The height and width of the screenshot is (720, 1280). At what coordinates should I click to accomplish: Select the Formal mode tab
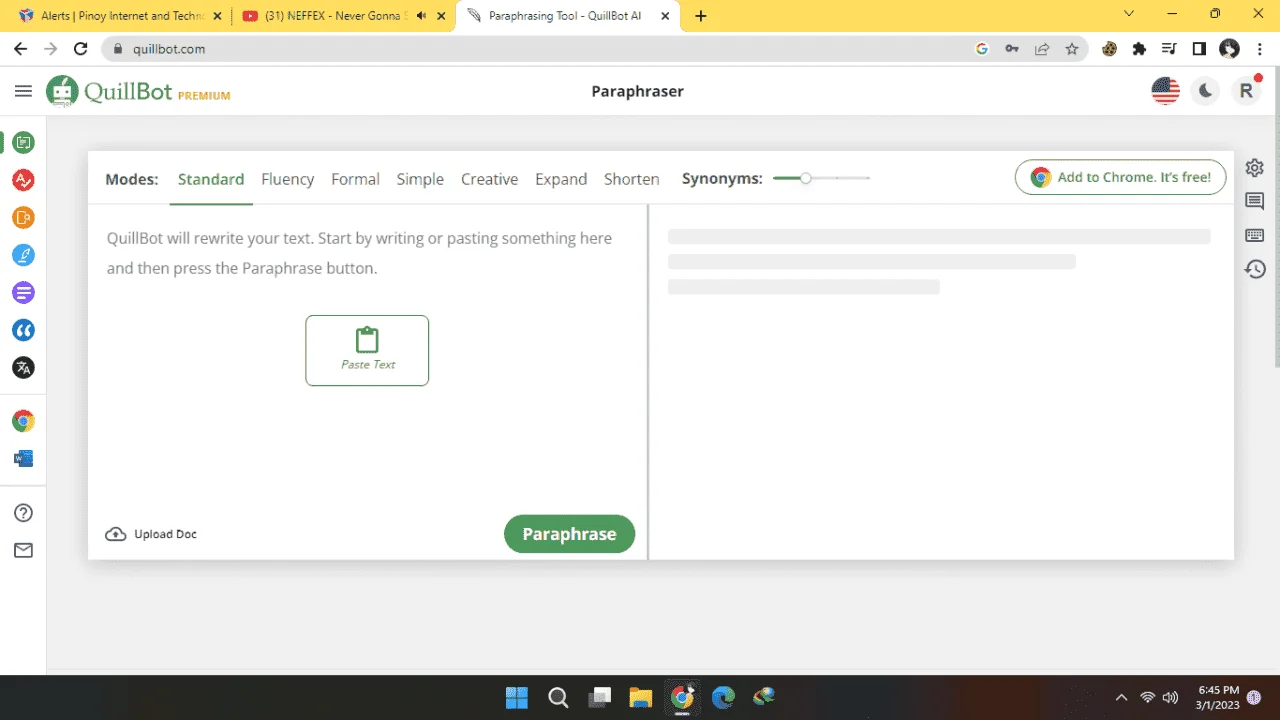pos(355,179)
